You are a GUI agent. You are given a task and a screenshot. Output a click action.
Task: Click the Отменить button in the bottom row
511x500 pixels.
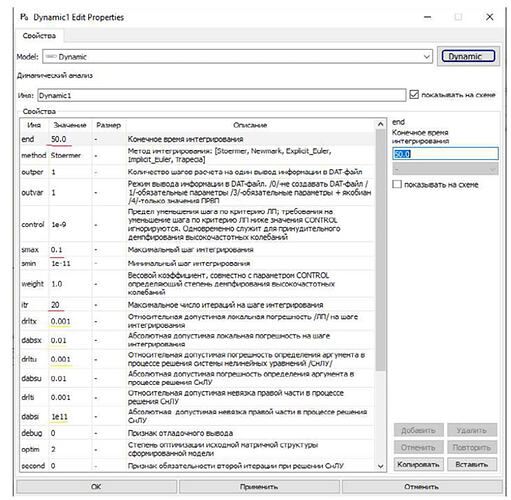[x=422, y=487]
